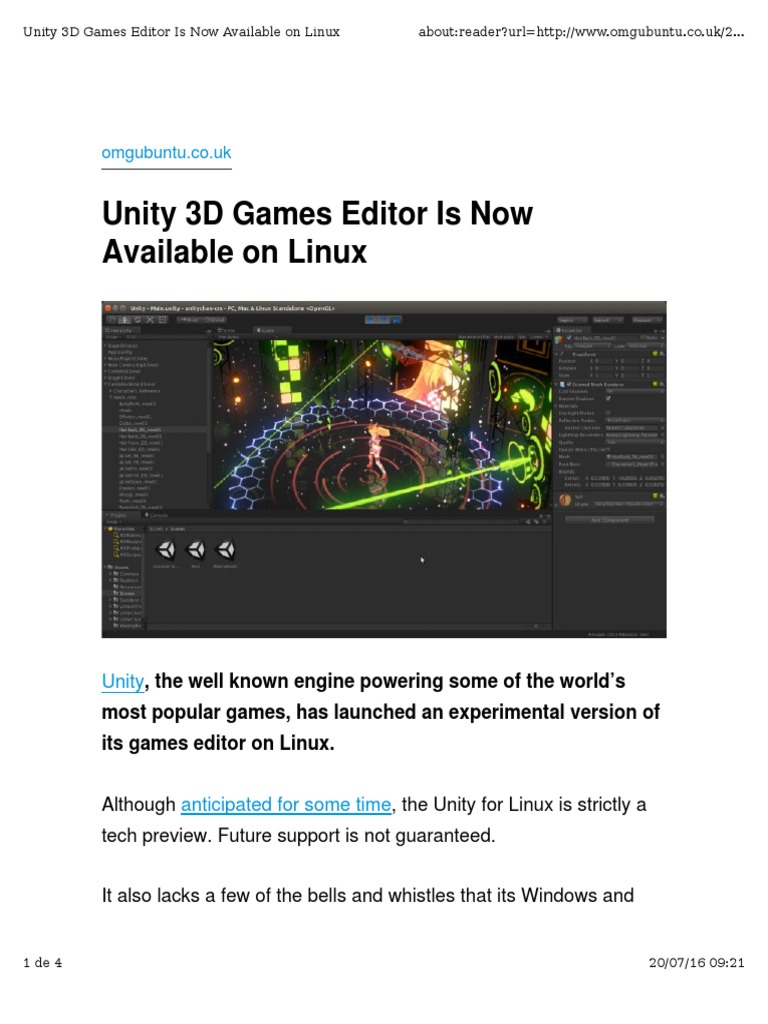This screenshot has height=1024, width=768.
Task: Click Unity window title bar text
Action: click(232, 308)
